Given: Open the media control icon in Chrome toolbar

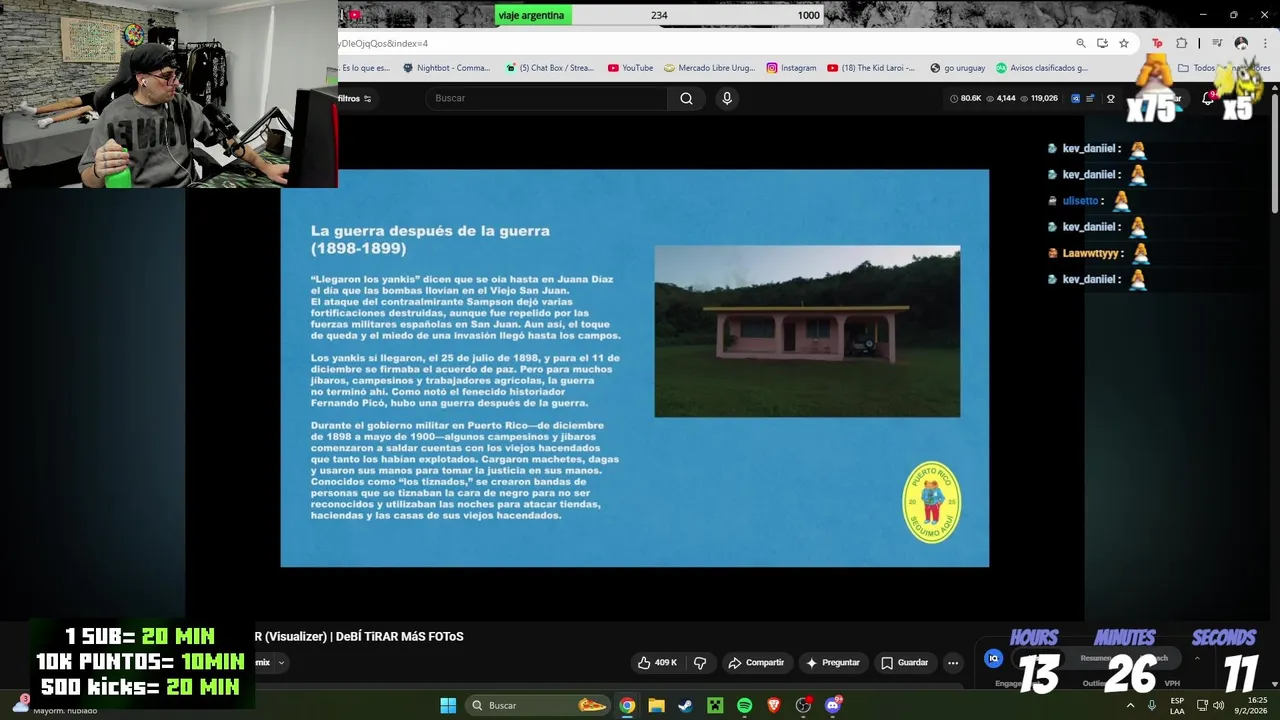Looking at the screenshot, I should click(x=1217, y=43).
